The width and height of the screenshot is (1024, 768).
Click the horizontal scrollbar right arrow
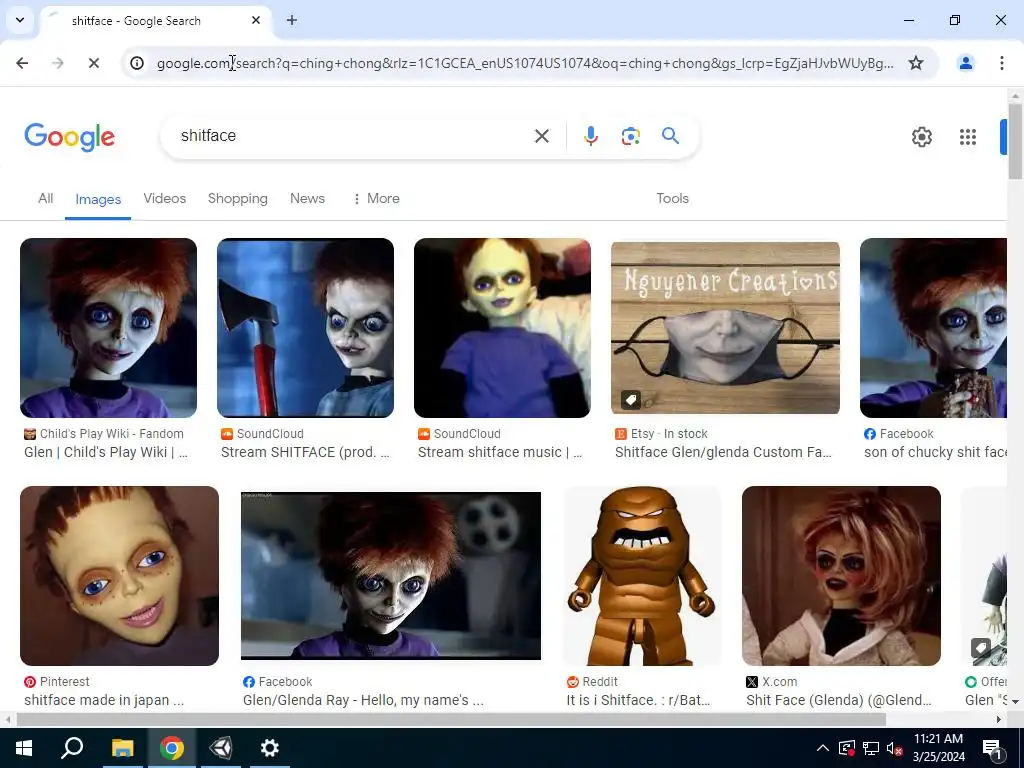999,719
